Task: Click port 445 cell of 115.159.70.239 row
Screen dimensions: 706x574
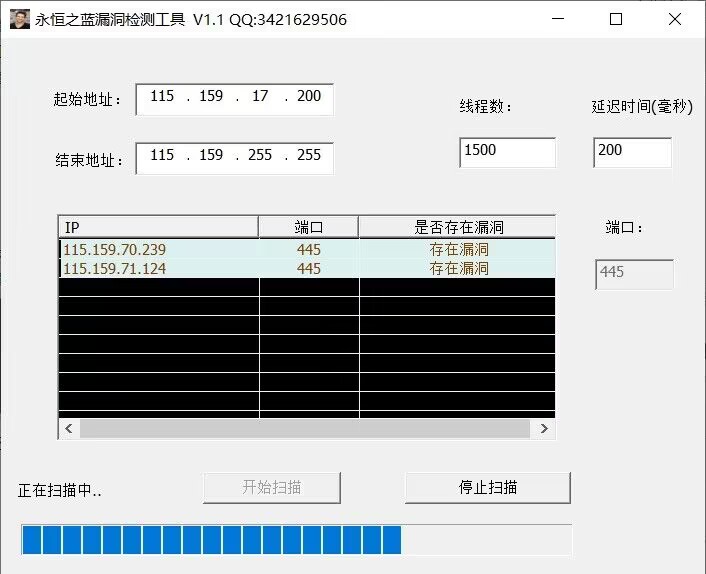Action: click(x=309, y=249)
